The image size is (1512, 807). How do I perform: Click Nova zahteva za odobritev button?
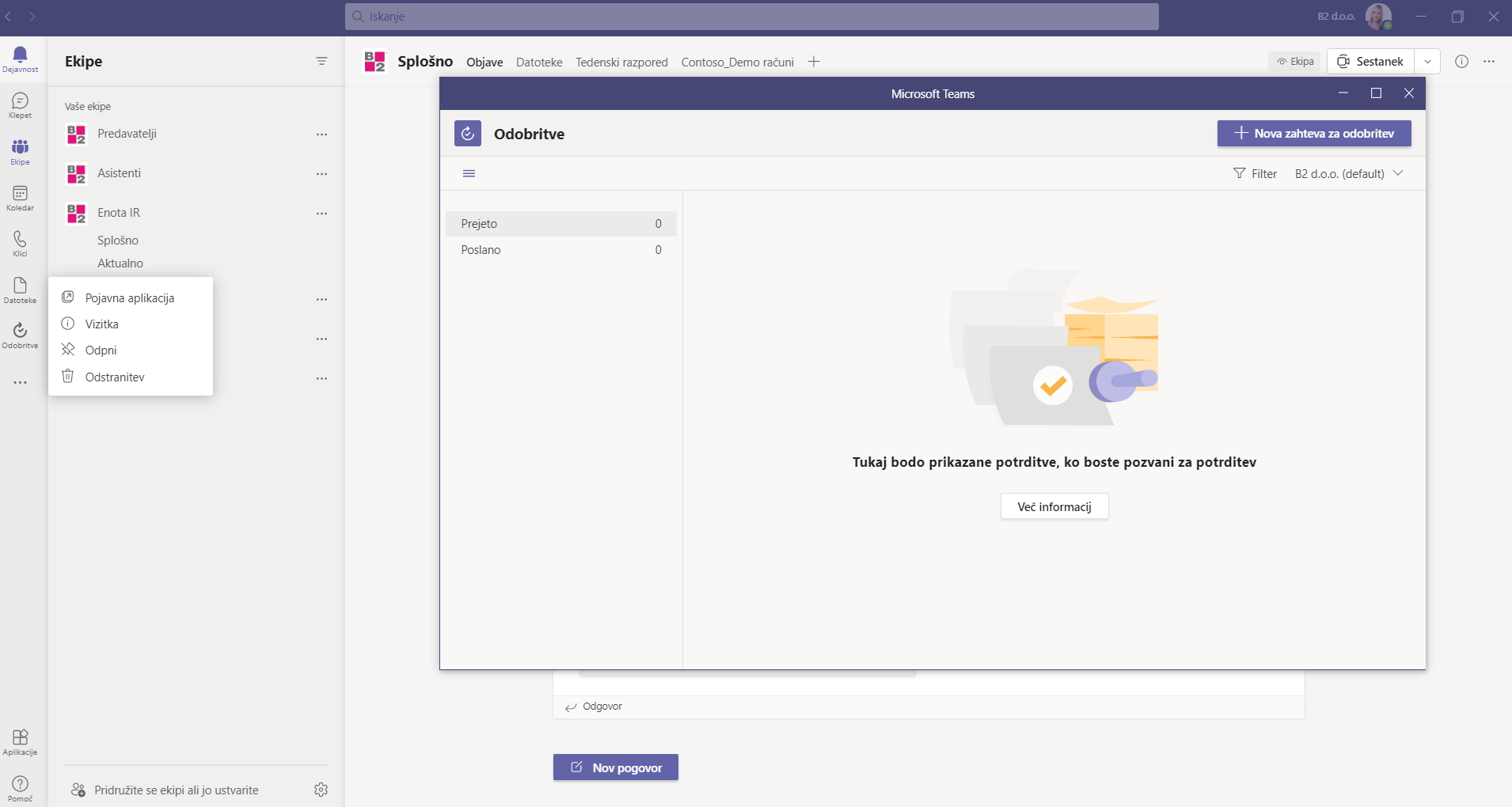1314,134
